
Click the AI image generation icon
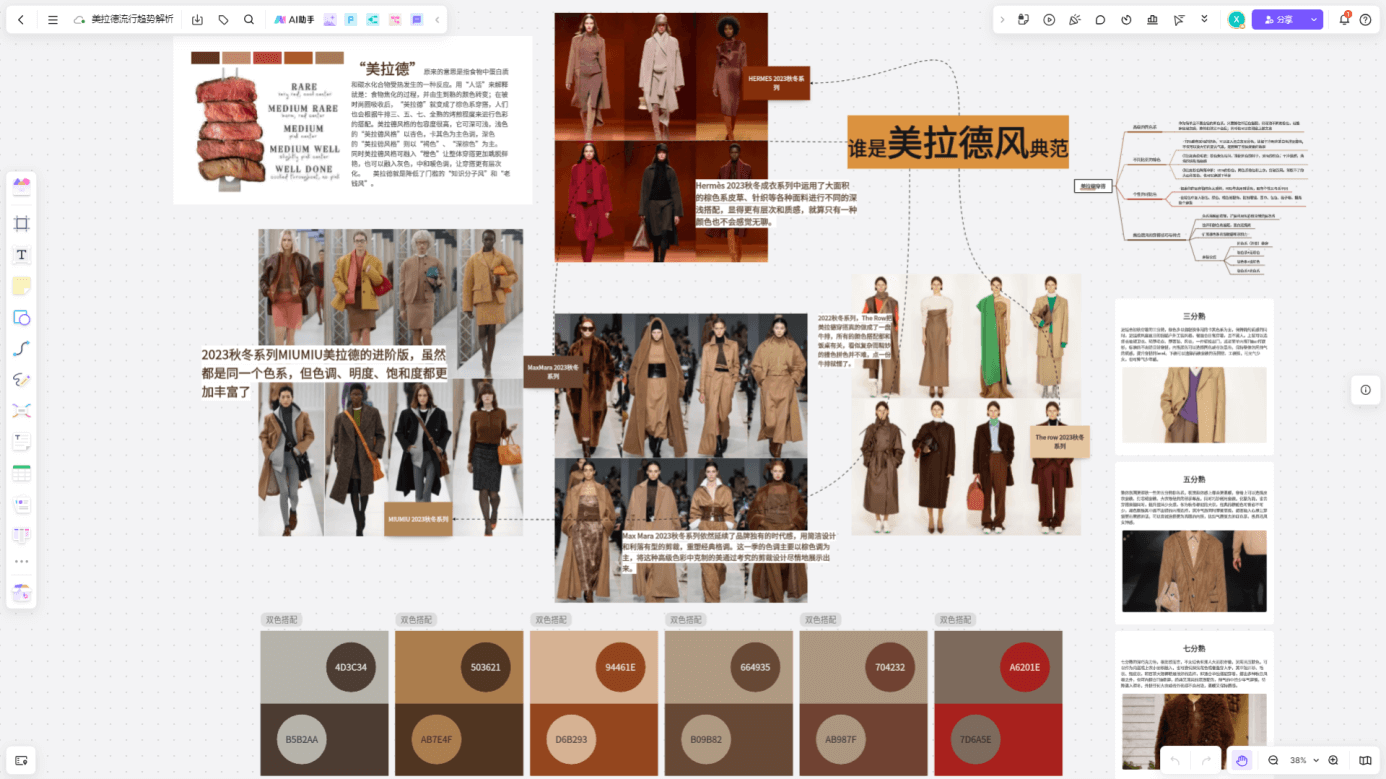point(330,20)
